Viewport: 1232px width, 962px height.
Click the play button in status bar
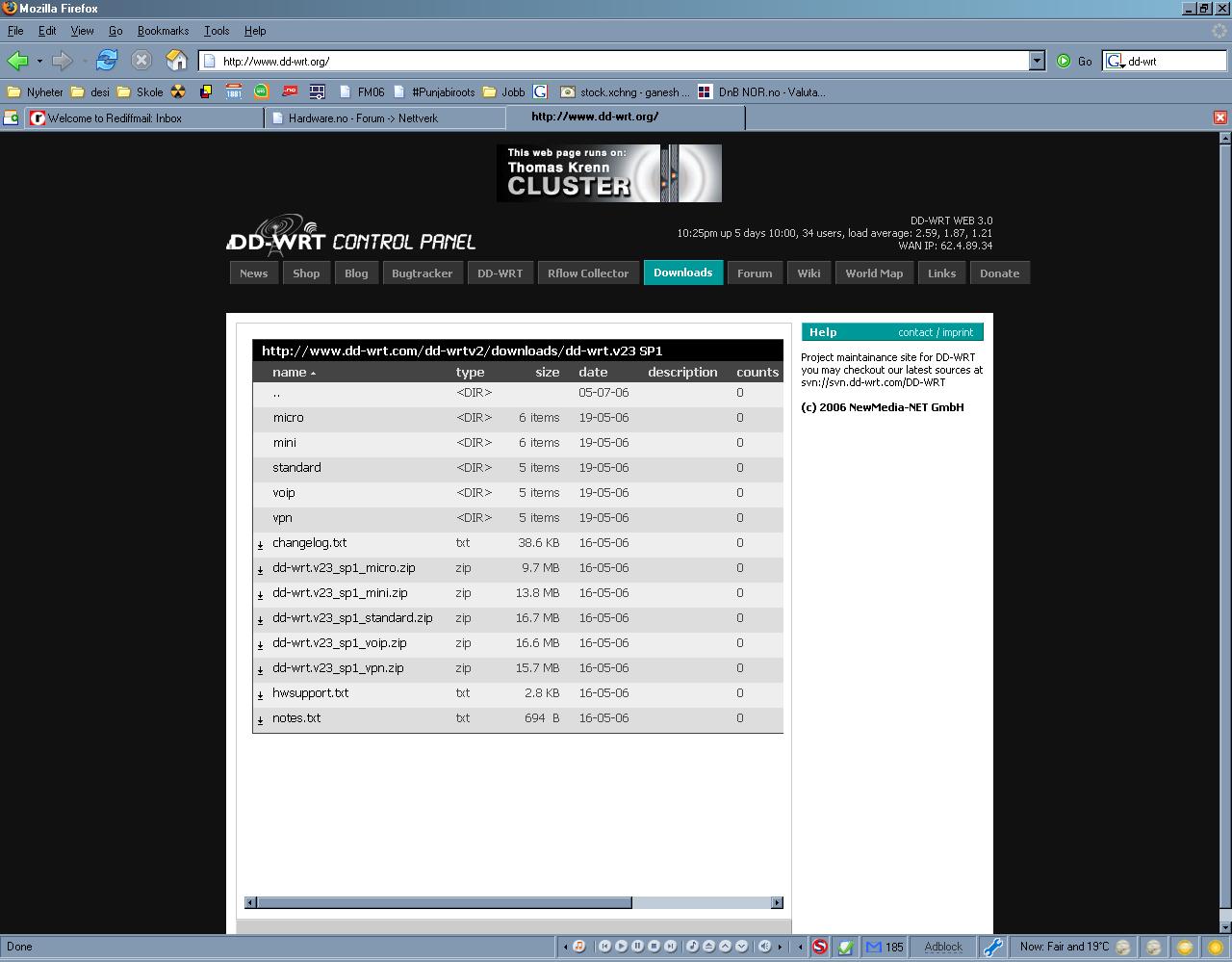pyautogui.click(x=621, y=947)
